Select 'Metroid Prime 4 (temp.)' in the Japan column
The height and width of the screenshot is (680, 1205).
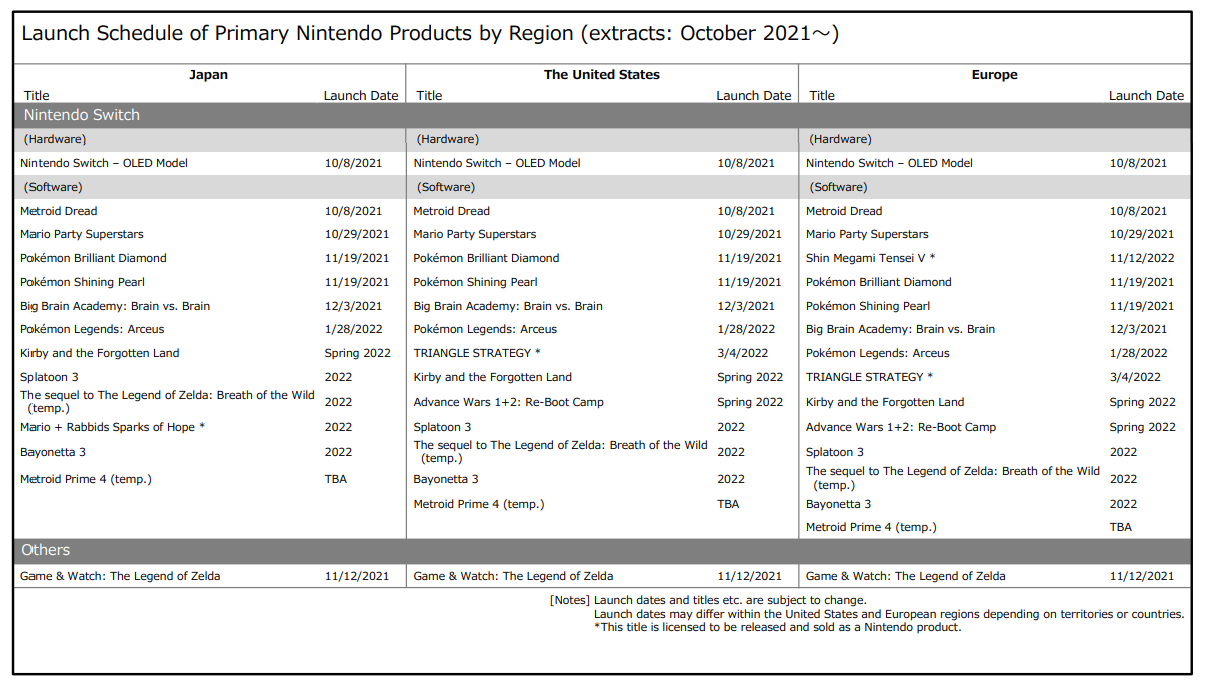tap(85, 479)
